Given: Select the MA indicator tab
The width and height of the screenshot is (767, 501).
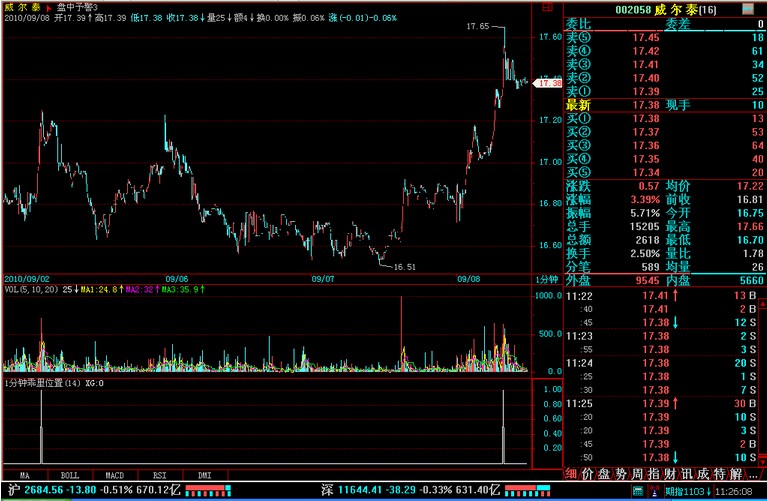Looking at the screenshot, I should [24, 474].
